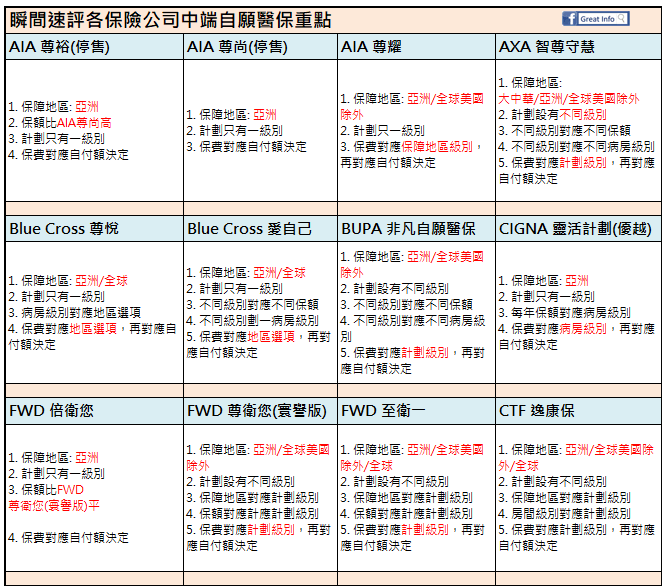
Task: Select the title 瞬間速評各保險公司中端自願醫保重點
Action: (170, 20)
